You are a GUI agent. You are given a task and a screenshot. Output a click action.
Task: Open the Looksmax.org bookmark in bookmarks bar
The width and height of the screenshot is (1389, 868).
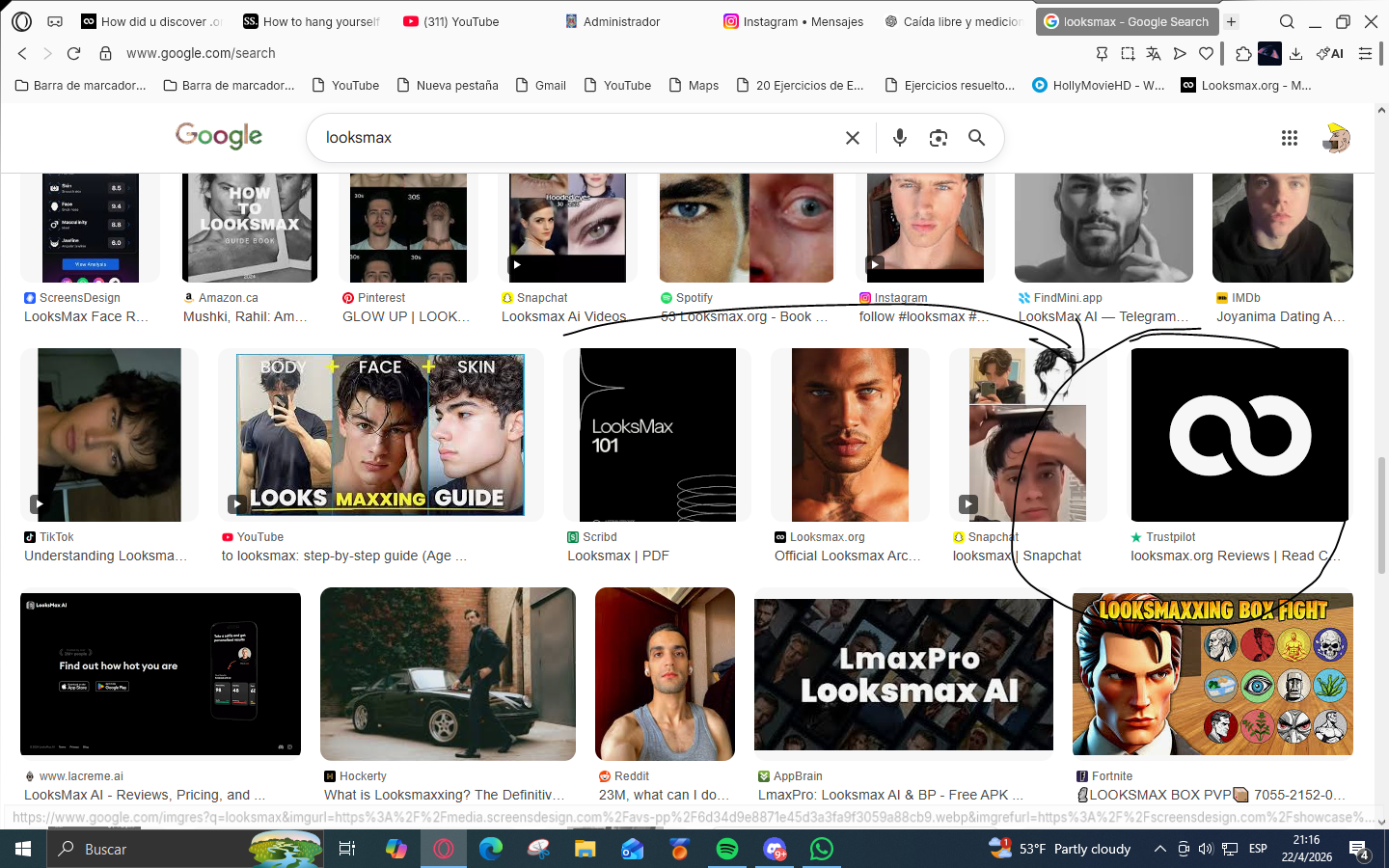1246,85
